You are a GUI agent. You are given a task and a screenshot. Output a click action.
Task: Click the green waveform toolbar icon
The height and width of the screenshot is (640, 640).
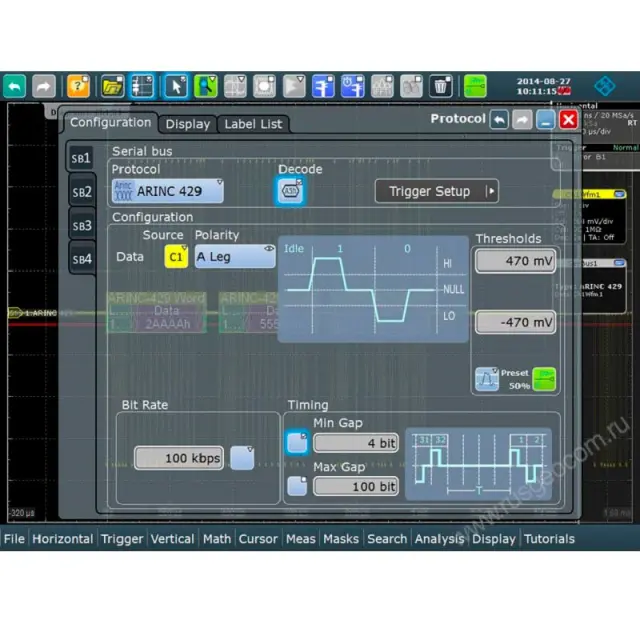pyautogui.click(x=475, y=86)
